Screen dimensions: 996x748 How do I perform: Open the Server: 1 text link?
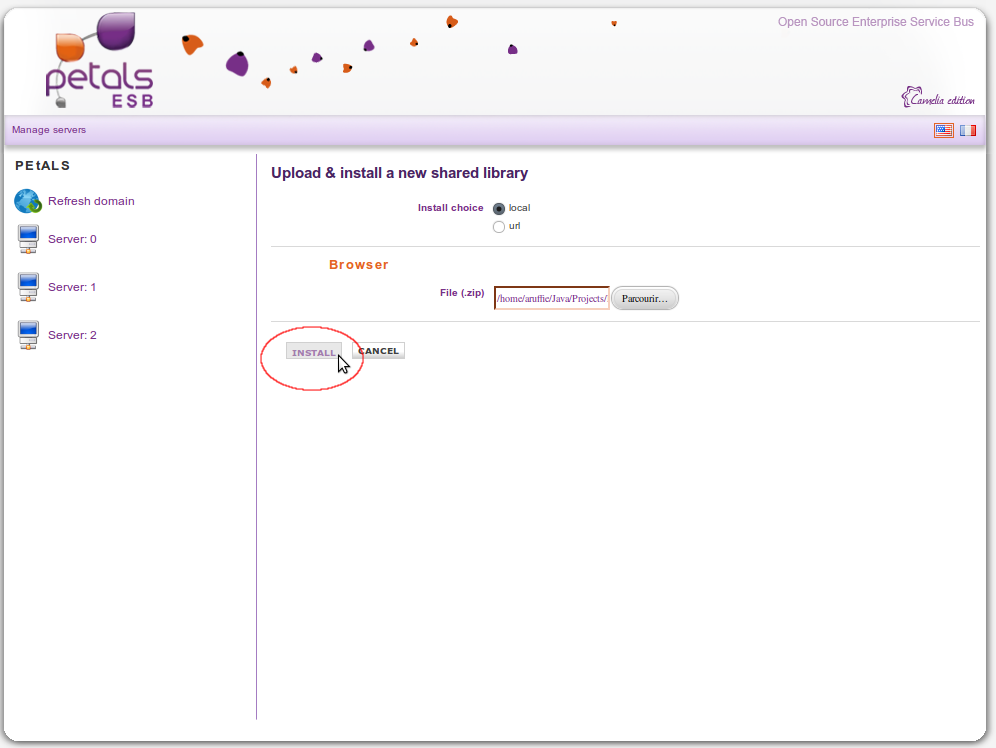72,287
